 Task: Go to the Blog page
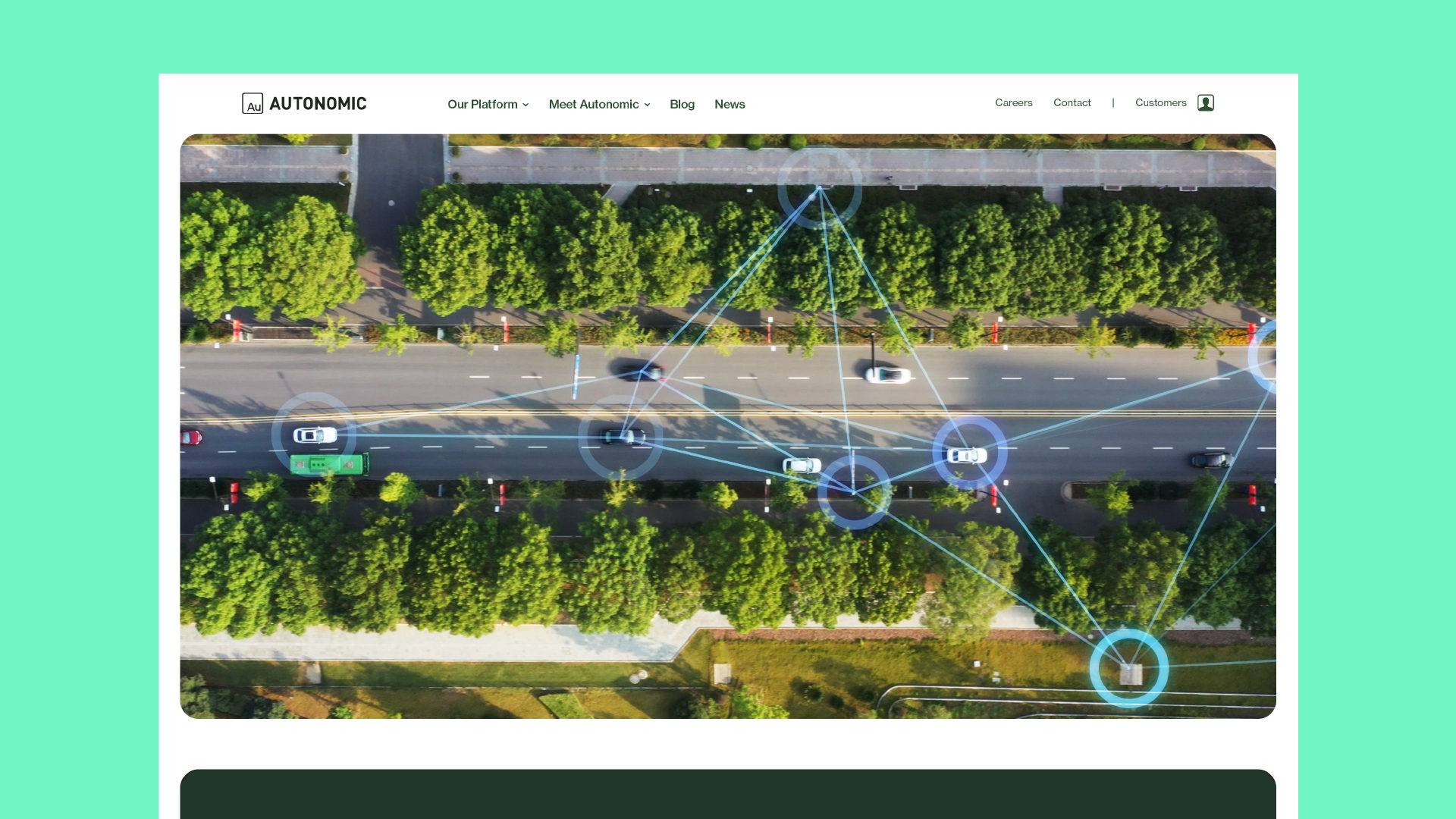(682, 104)
